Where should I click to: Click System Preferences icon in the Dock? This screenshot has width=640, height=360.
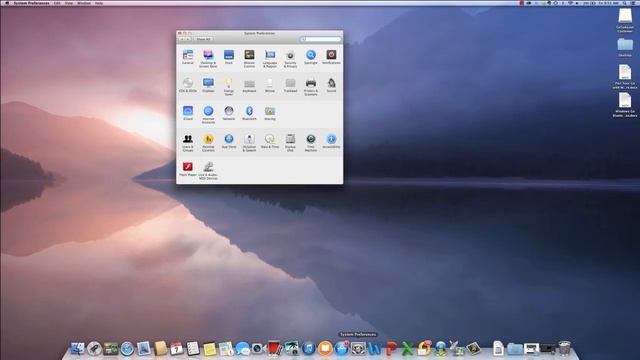tap(358, 349)
